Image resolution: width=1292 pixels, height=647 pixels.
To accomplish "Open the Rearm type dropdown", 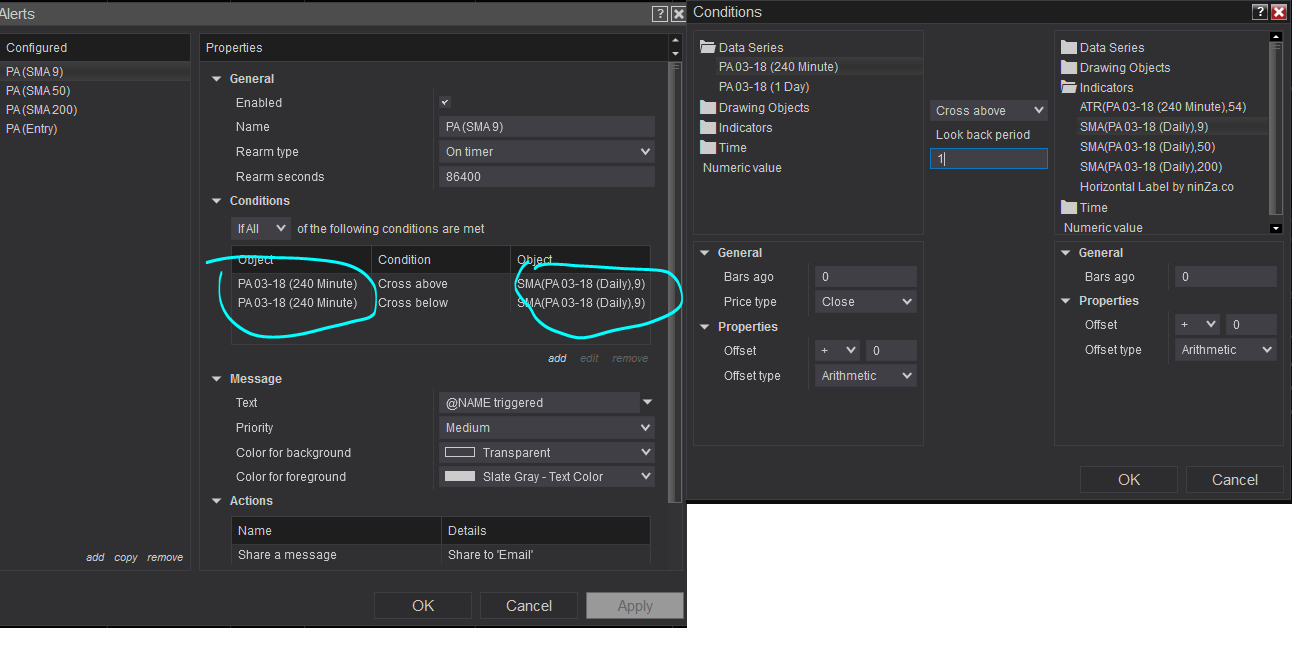I will click(547, 152).
